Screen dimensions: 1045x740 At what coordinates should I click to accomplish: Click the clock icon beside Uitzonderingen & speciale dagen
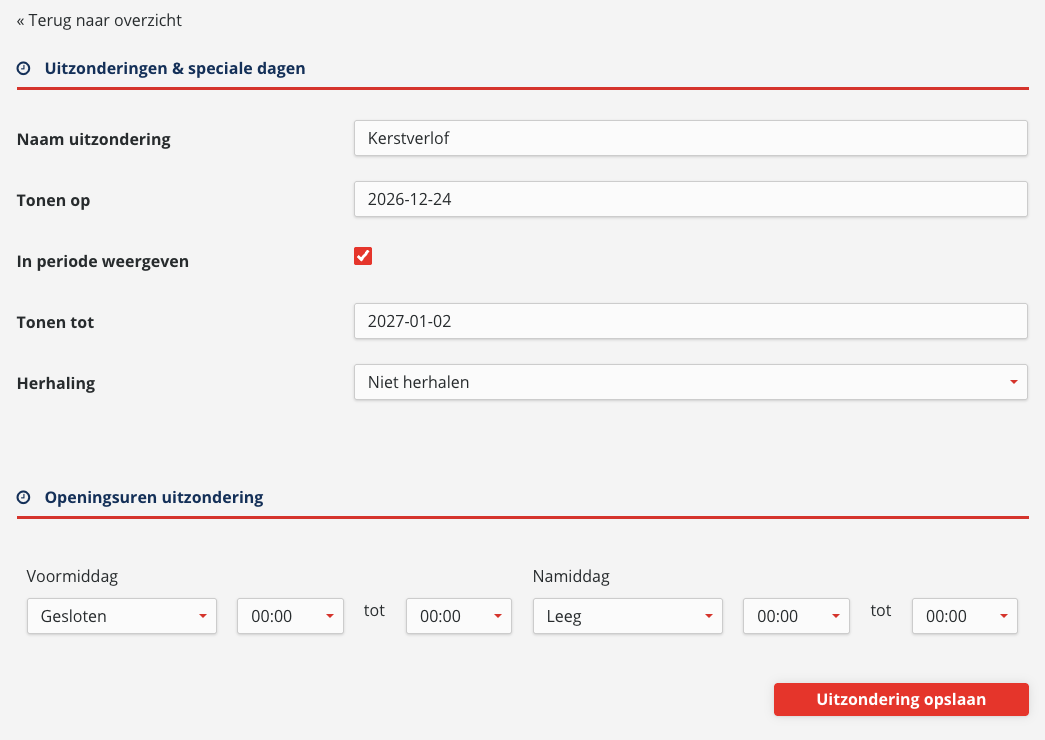pos(23,68)
